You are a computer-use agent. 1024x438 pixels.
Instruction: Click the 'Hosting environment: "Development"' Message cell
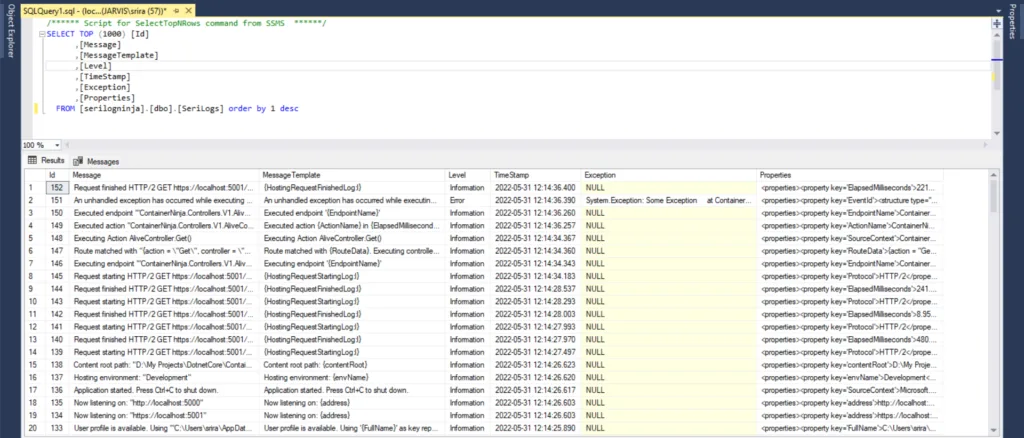pos(165,377)
